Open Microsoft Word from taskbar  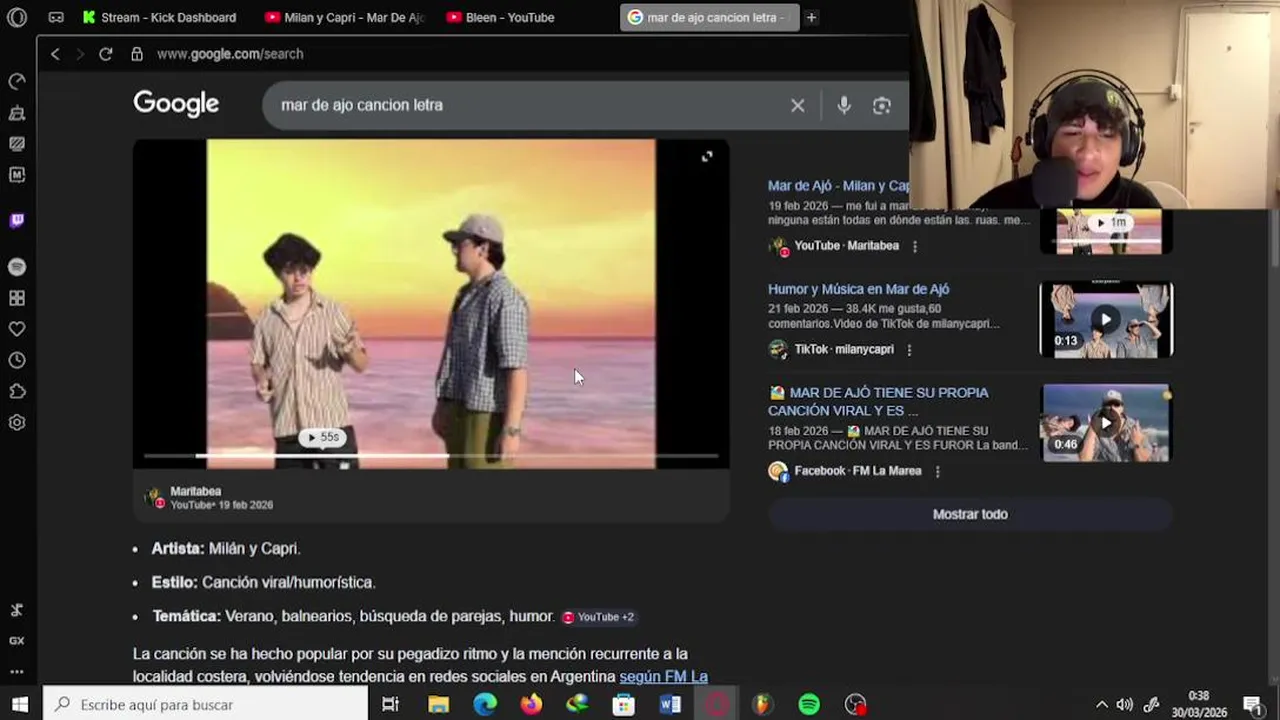[670, 705]
